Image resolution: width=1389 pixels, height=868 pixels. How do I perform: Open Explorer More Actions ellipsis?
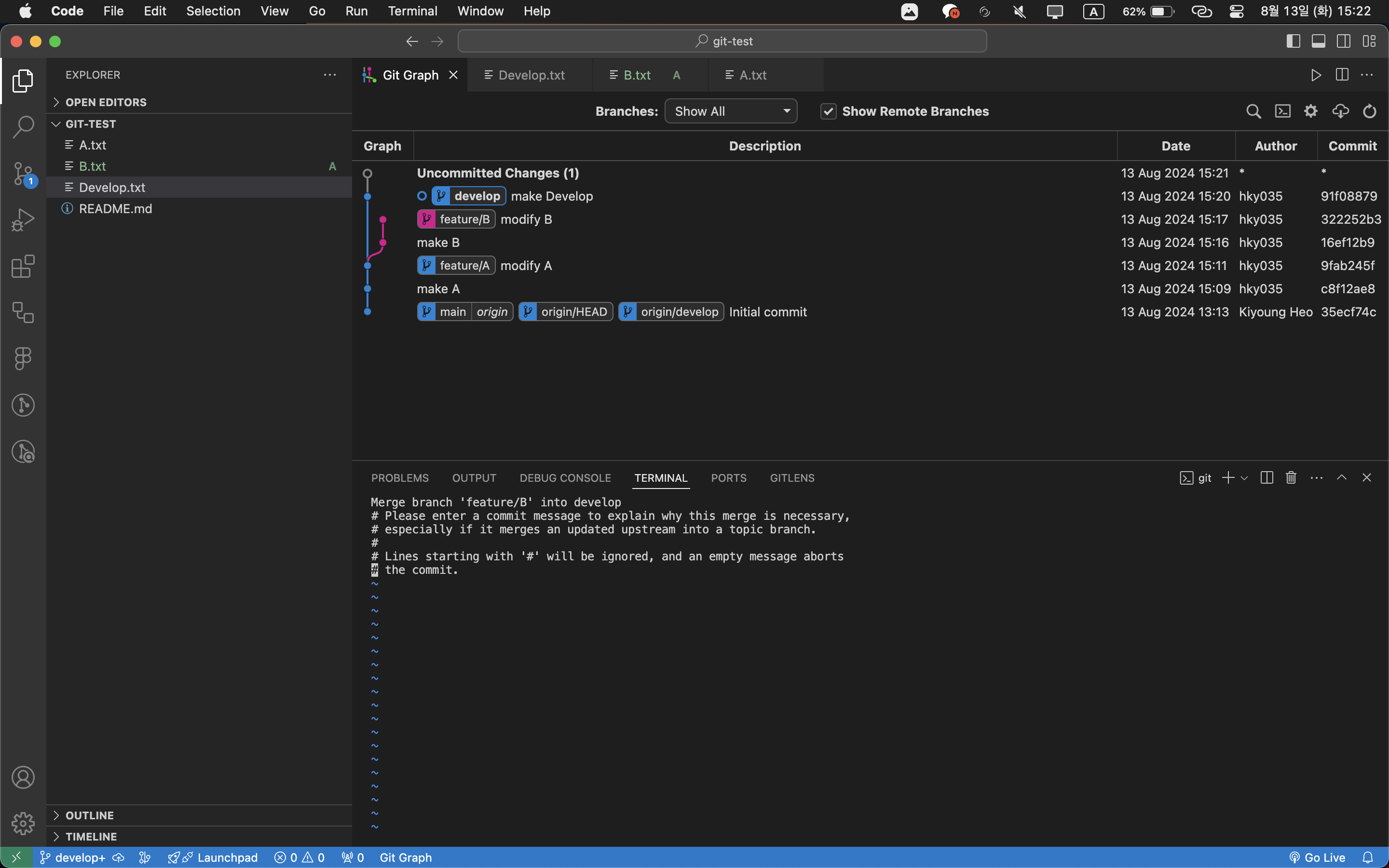329,75
